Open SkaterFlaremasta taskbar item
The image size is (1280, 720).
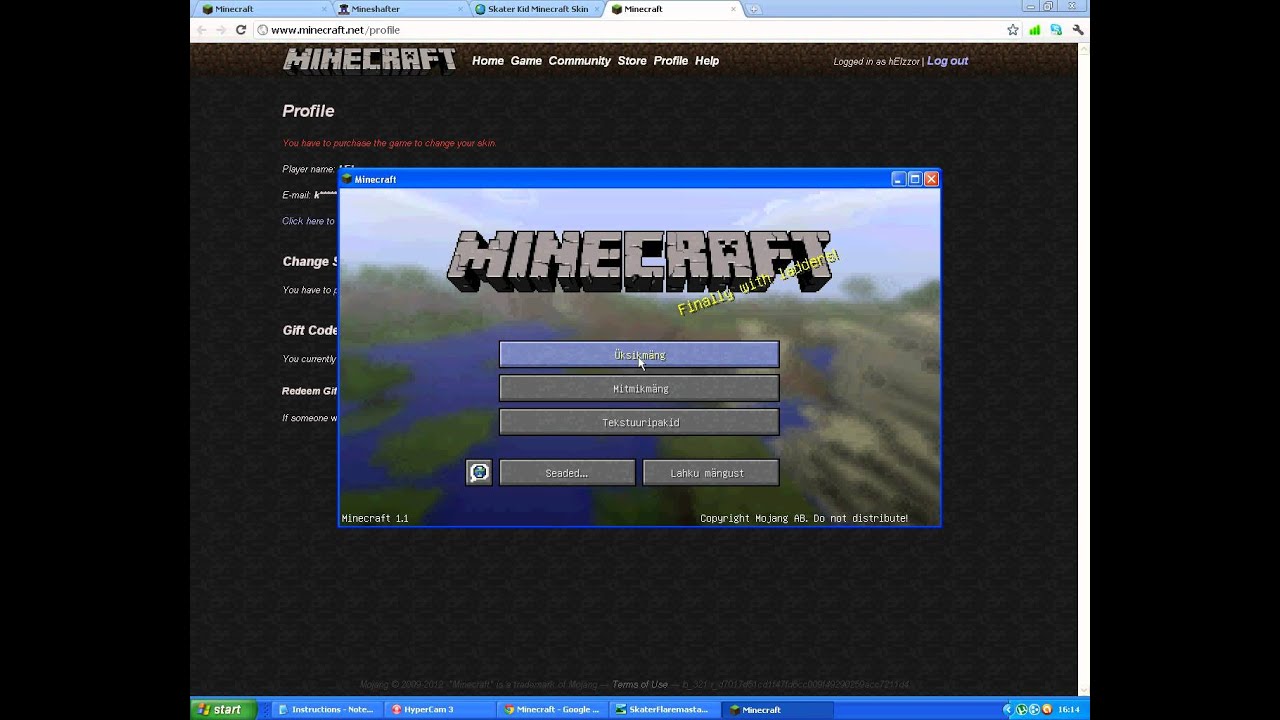coord(663,710)
